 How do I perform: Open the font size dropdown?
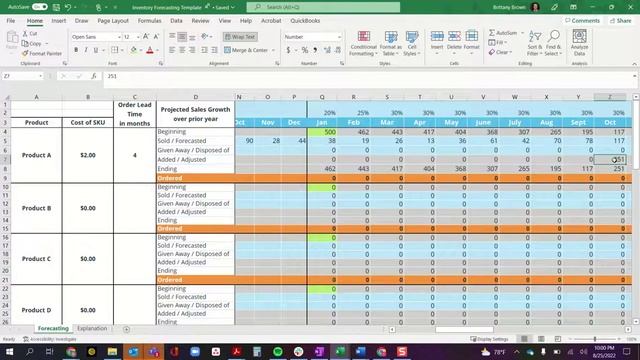click(138, 37)
